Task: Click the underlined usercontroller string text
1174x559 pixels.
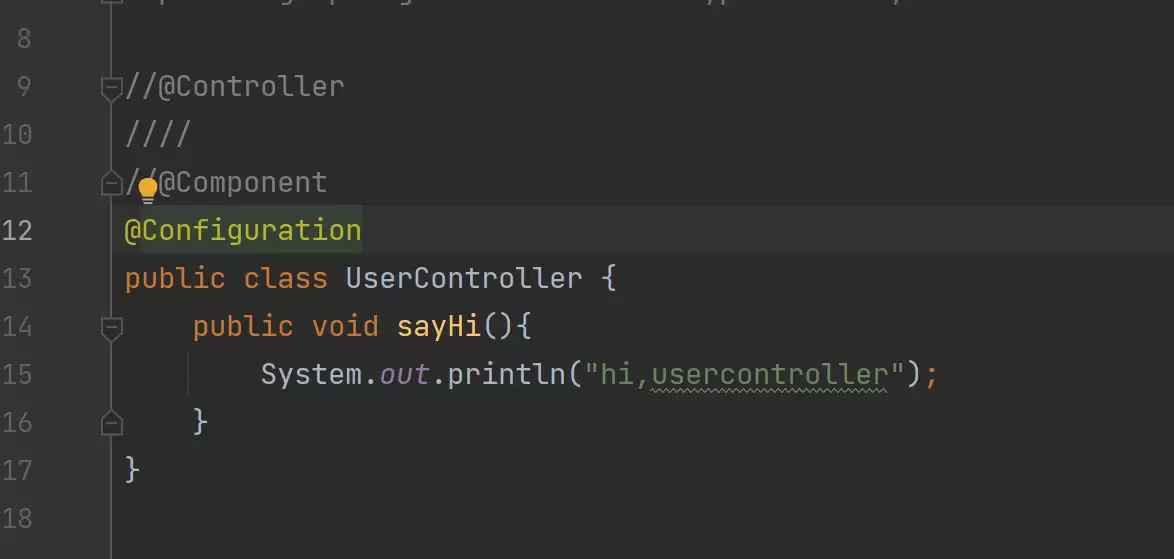Action: tap(769, 375)
